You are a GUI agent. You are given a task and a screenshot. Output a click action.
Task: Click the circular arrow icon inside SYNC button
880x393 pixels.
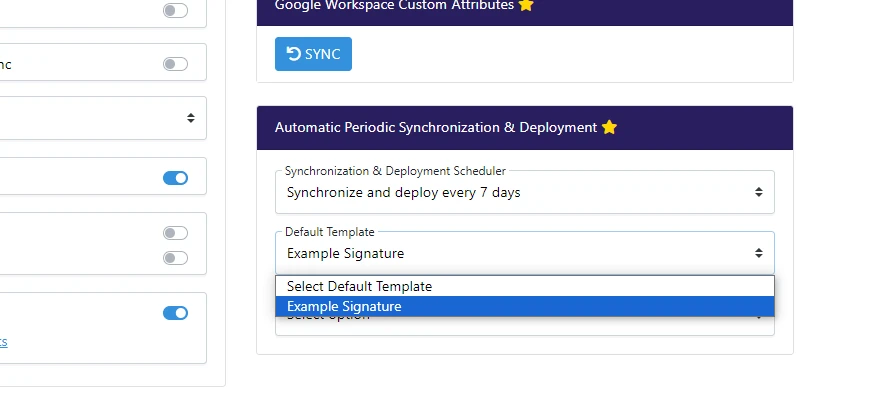(x=294, y=53)
